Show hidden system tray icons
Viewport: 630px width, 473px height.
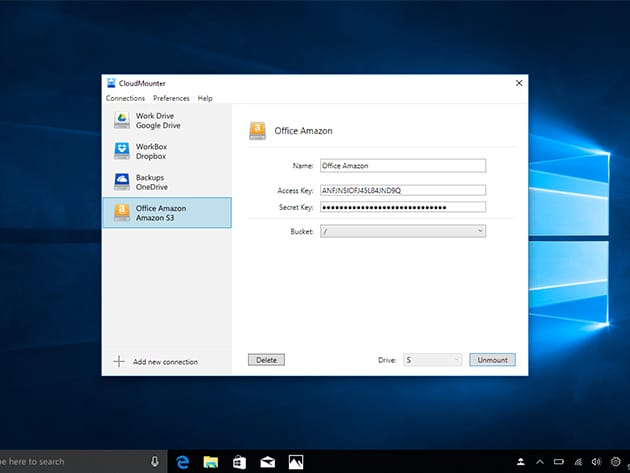541,461
